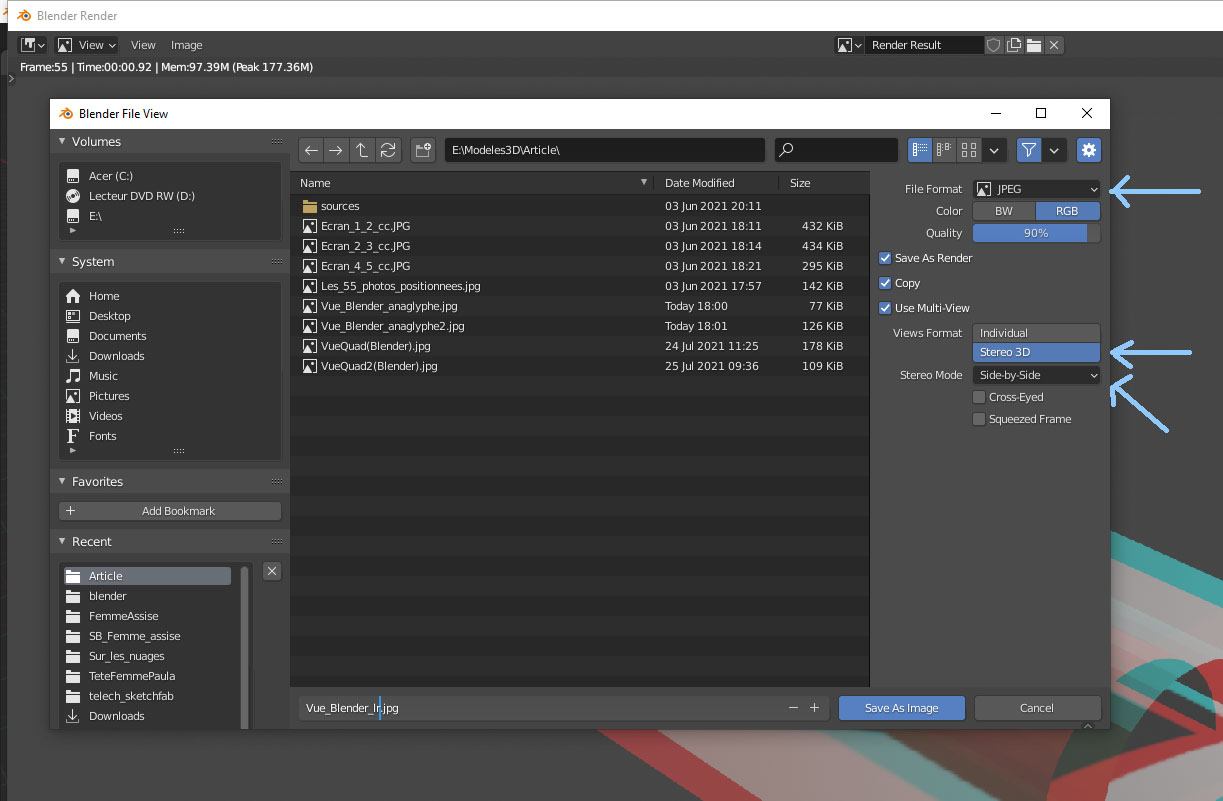The image size is (1223, 801).
Task: Open the File Format JPEG dropdown
Action: (1036, 189)
